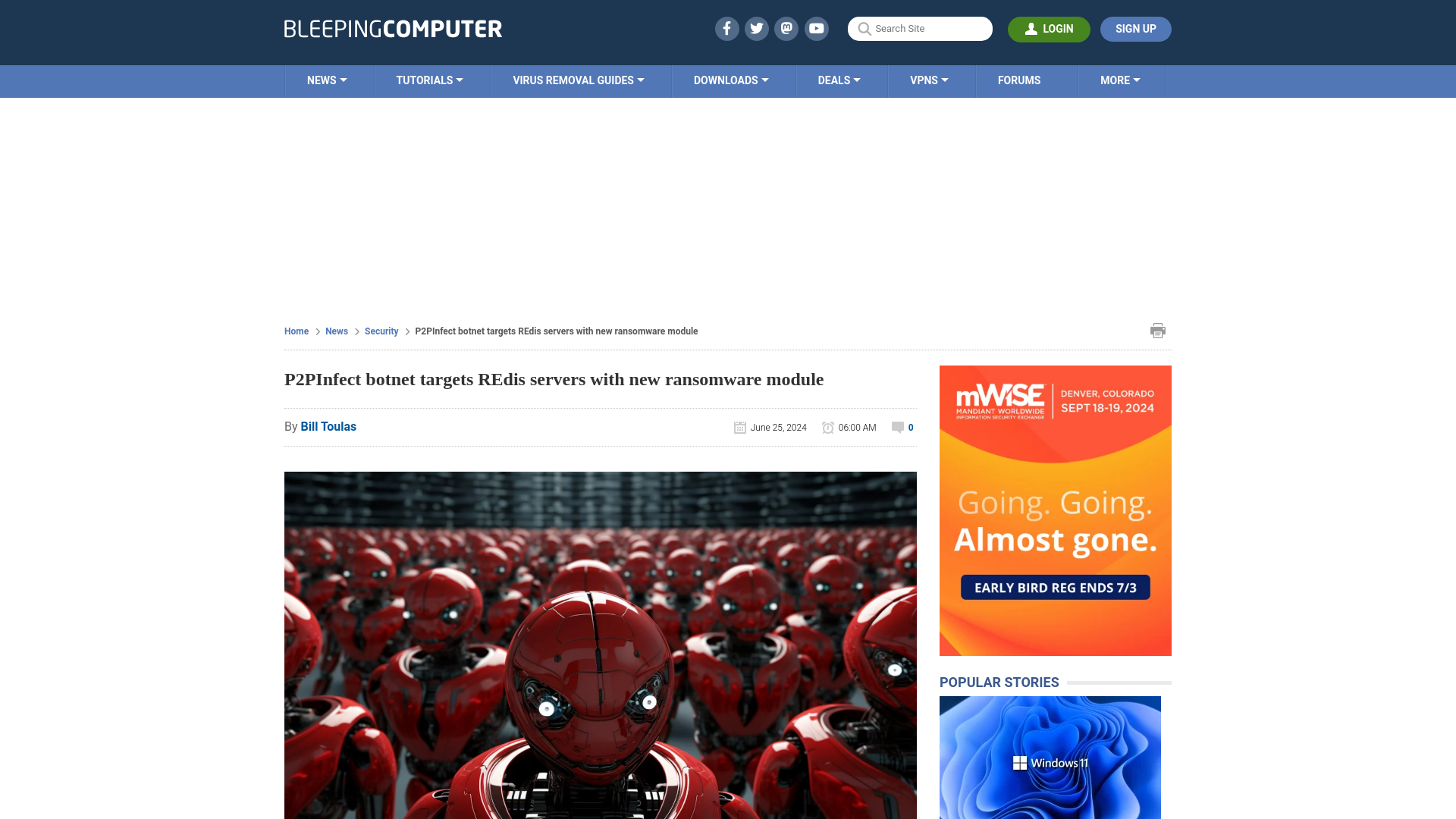Click the BleepingComputer Twitter icon

(x=756, y=28)
